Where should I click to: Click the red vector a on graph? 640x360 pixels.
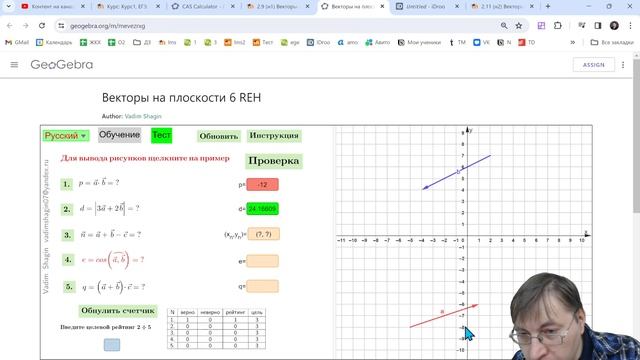click(x=444, y=316)
